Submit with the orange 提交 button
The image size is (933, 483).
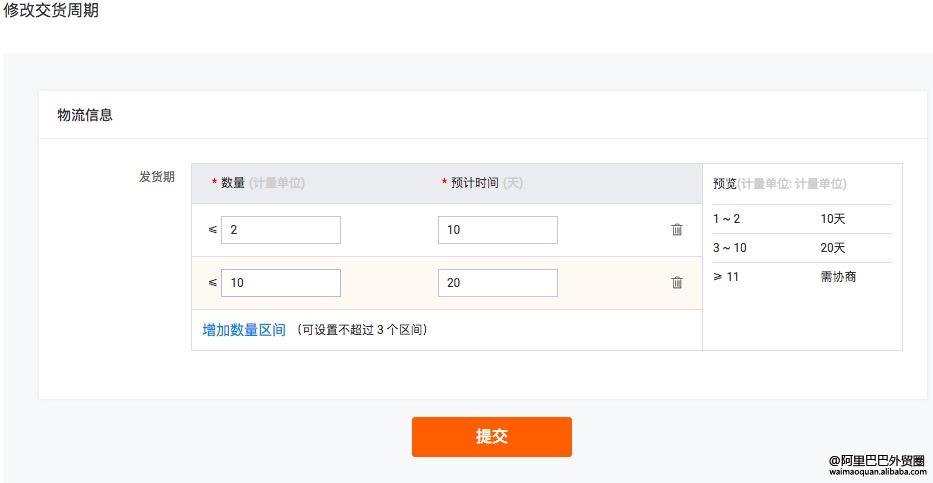point(491,437)
